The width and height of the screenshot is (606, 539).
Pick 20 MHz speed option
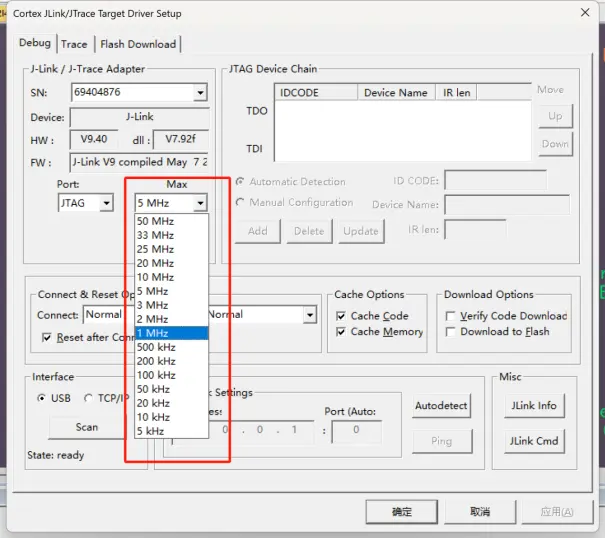pos(171,263)
